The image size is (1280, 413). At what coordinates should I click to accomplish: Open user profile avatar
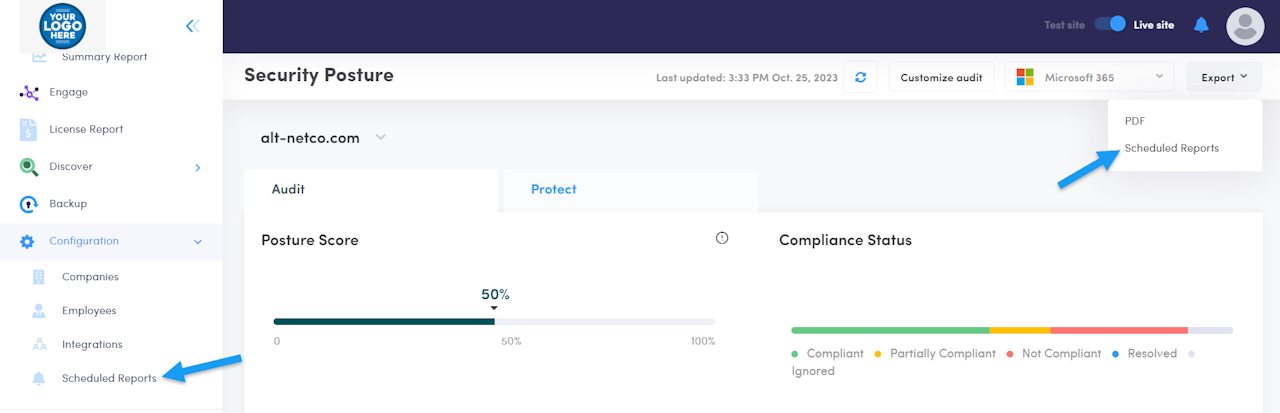click(x=1245, y=26)
